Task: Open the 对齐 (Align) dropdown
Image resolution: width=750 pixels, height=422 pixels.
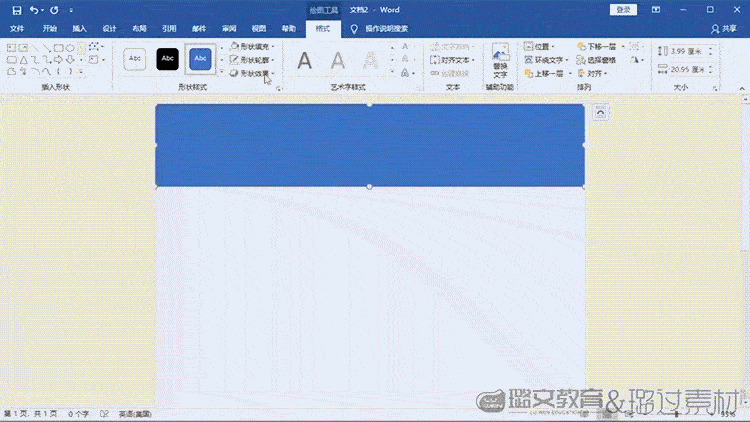Action: [592, 73]
